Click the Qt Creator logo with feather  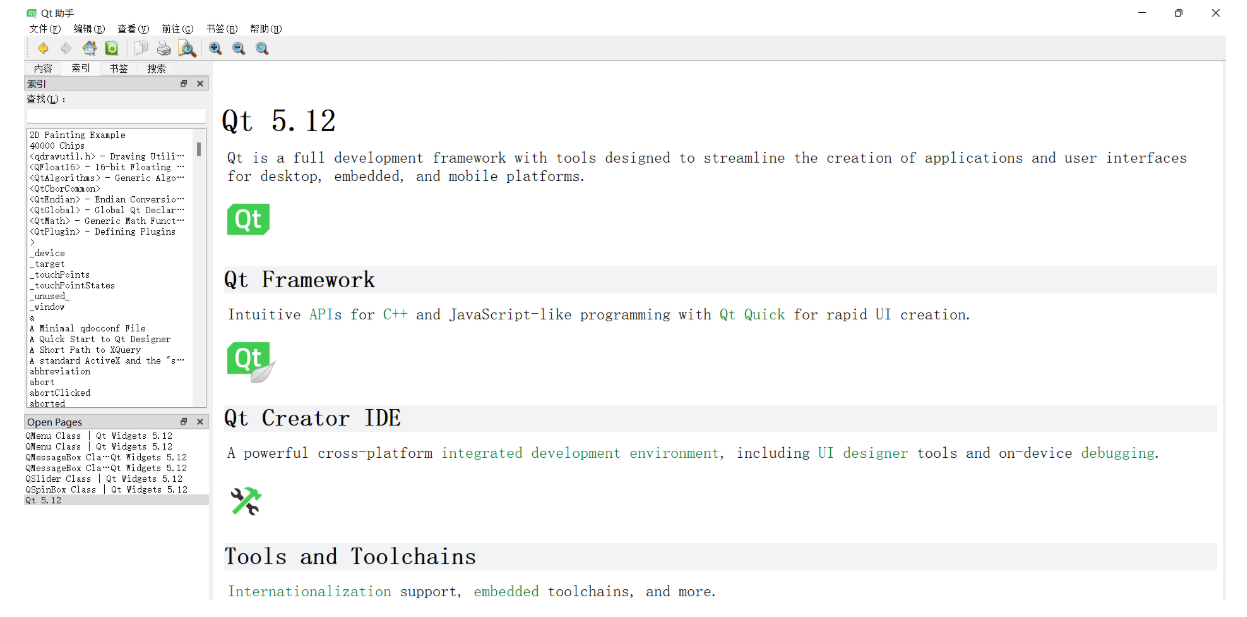(x=251, y=362)
